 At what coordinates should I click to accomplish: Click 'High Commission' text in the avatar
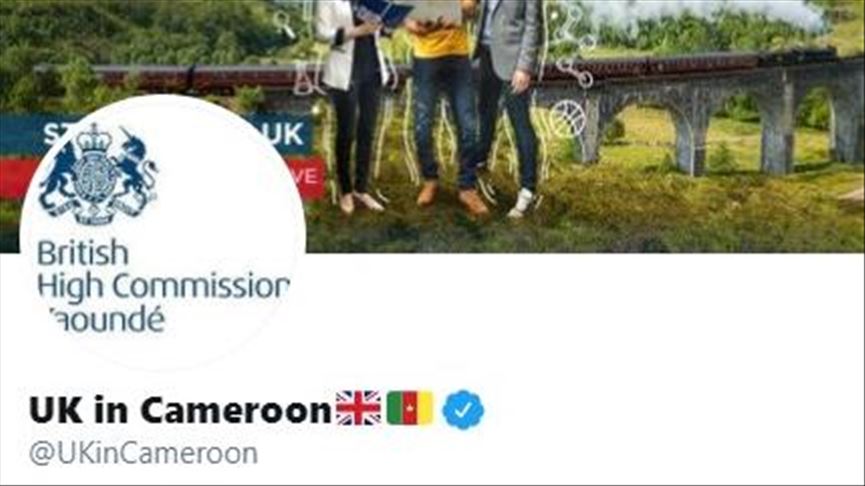coord(164,287)
